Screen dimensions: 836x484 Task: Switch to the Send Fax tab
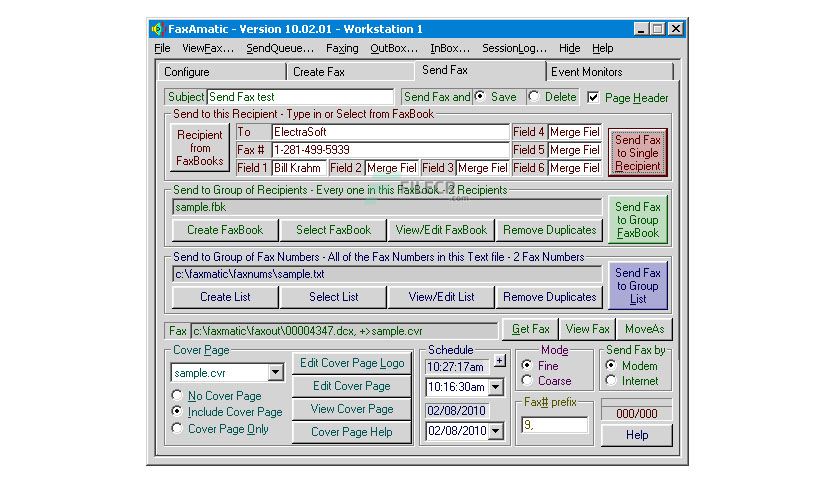[480, 70]
